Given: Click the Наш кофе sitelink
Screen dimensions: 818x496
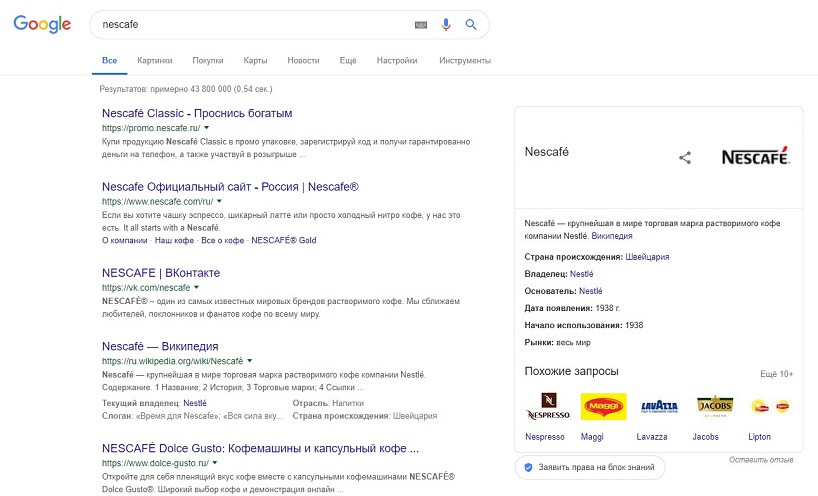Looking at the screenshot, I should click(174, 240).
